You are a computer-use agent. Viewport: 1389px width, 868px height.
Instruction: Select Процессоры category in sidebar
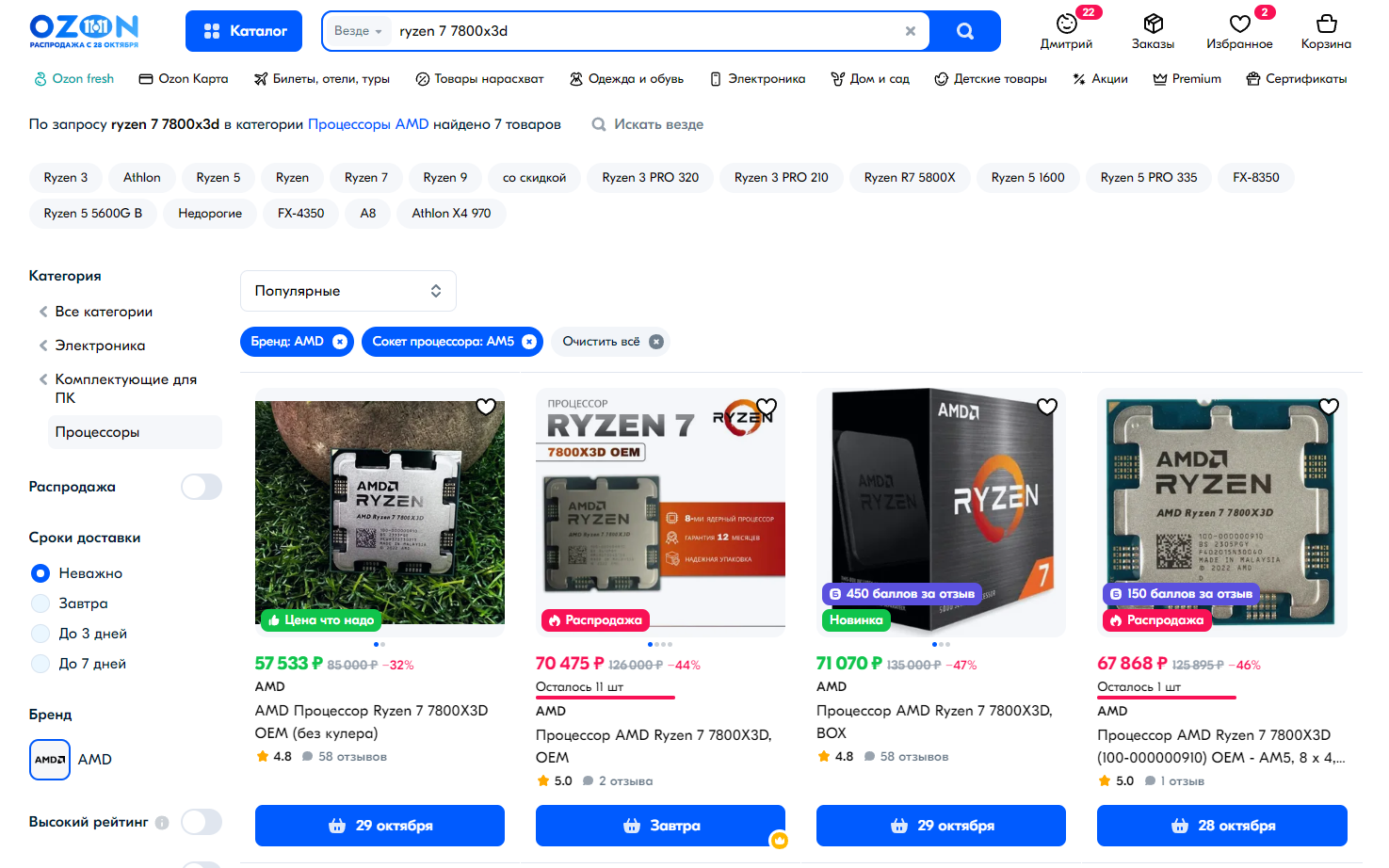[x=135, y=432]
